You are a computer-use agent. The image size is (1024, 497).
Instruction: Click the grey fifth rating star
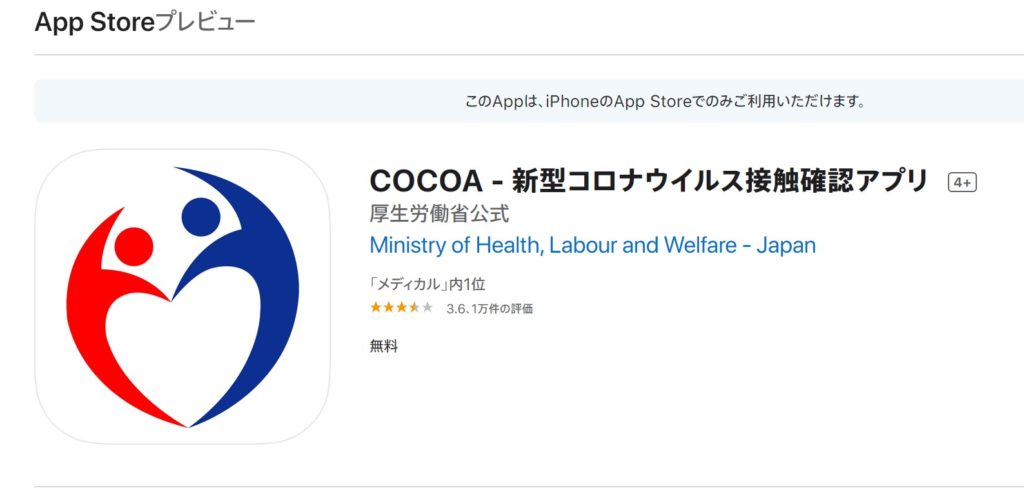pyautogui.click(x=427, y=307)
